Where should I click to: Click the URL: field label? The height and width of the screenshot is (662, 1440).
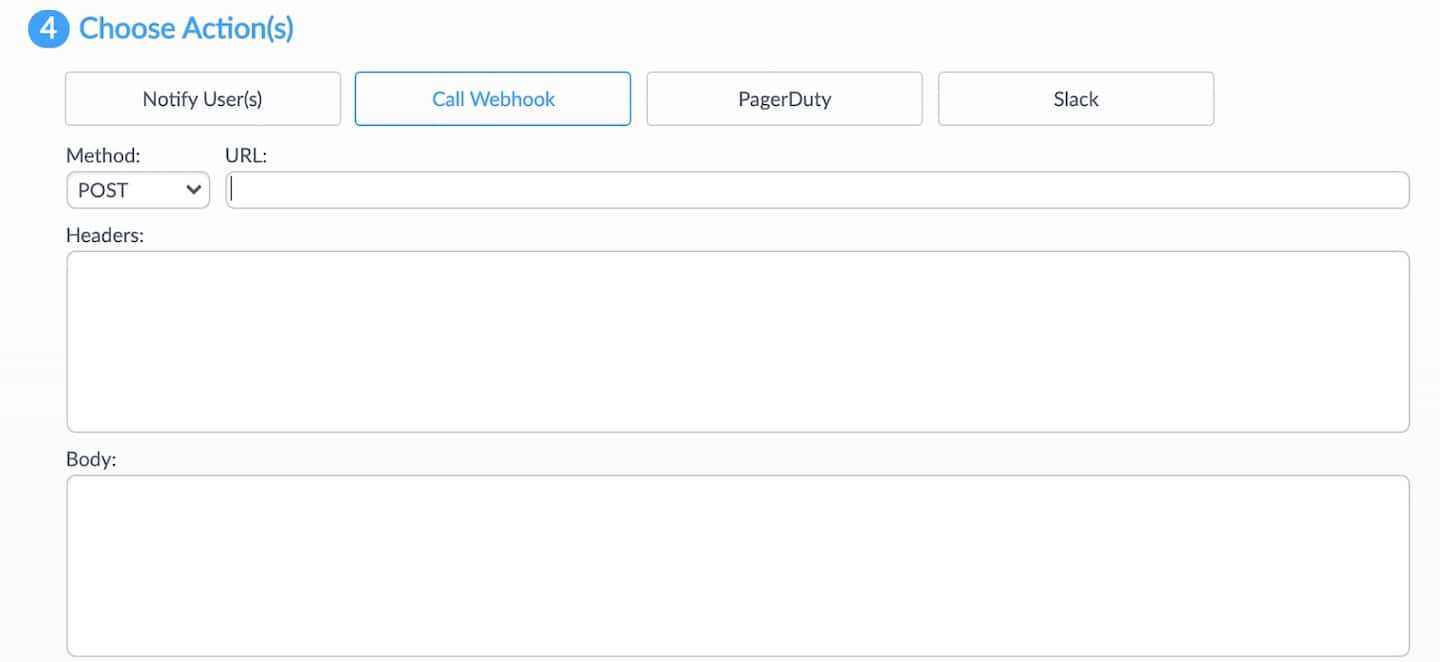point(247,156)
